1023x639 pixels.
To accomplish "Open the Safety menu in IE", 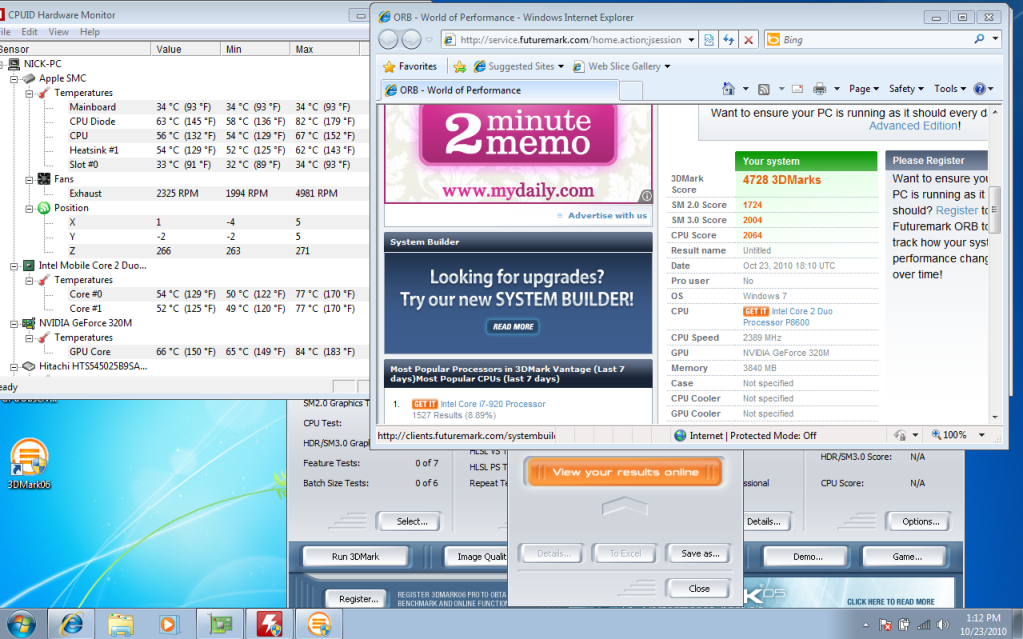I will 906,89.
